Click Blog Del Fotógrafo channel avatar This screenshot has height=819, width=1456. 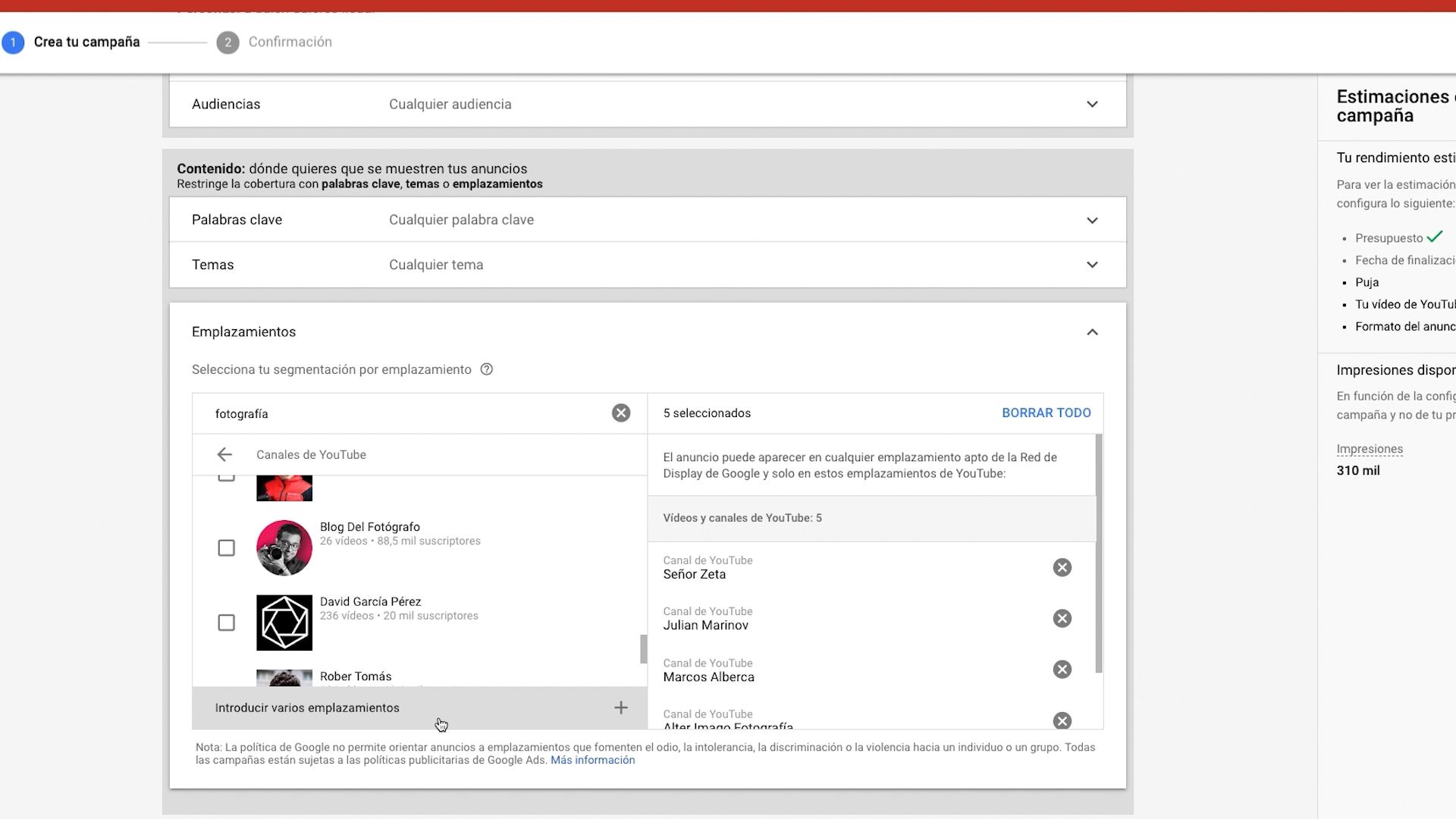[x=284, y=548]
